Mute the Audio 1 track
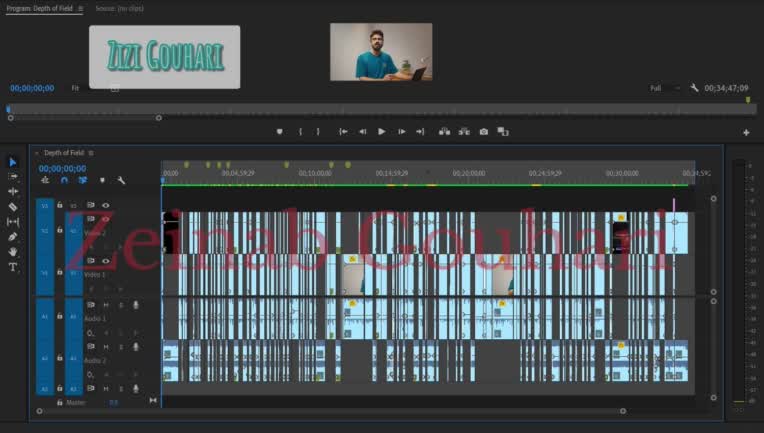The width and height of the screenshot is (764, 433). click(106, 305)
